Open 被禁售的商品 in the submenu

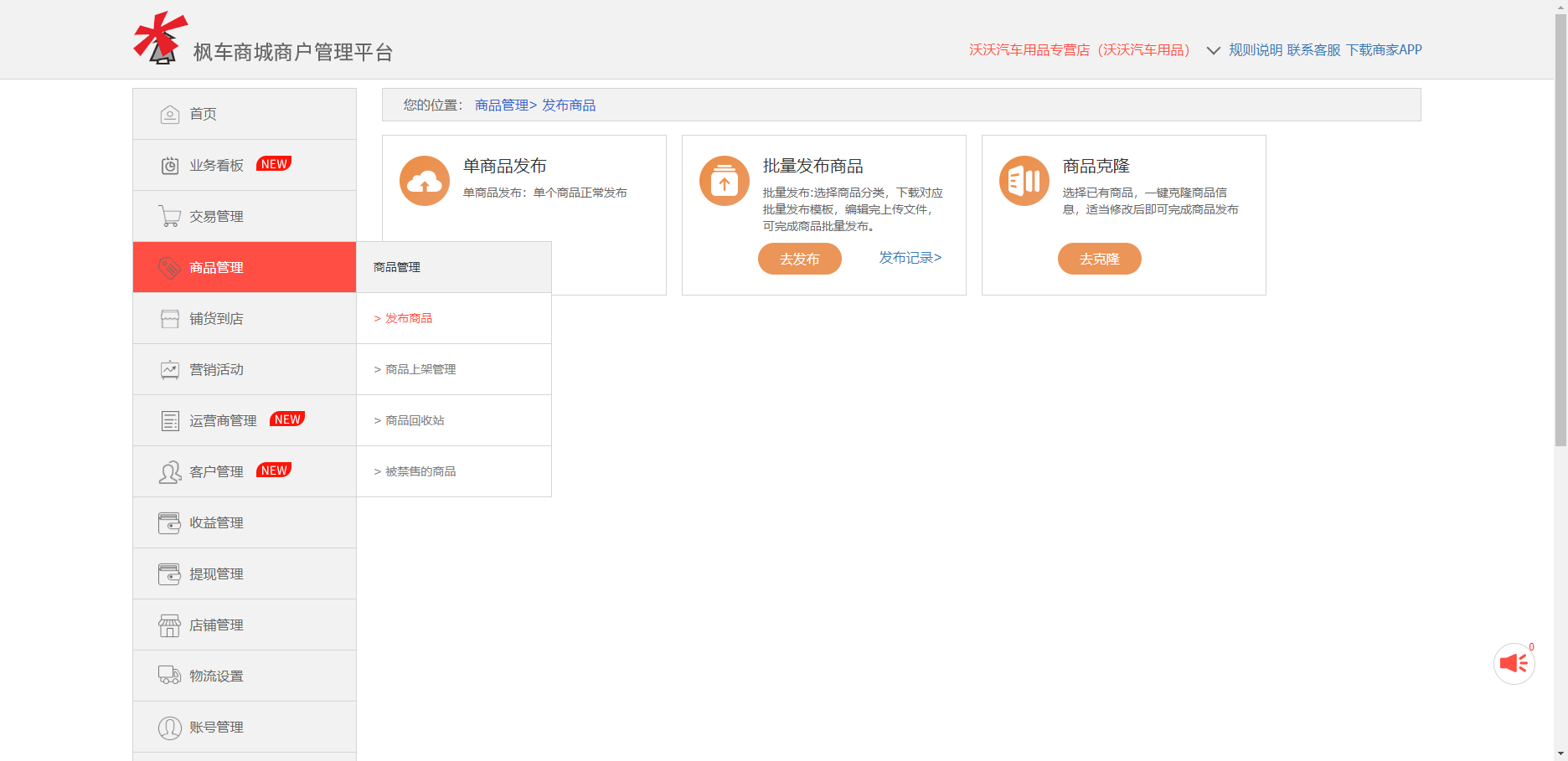(420, 471)
